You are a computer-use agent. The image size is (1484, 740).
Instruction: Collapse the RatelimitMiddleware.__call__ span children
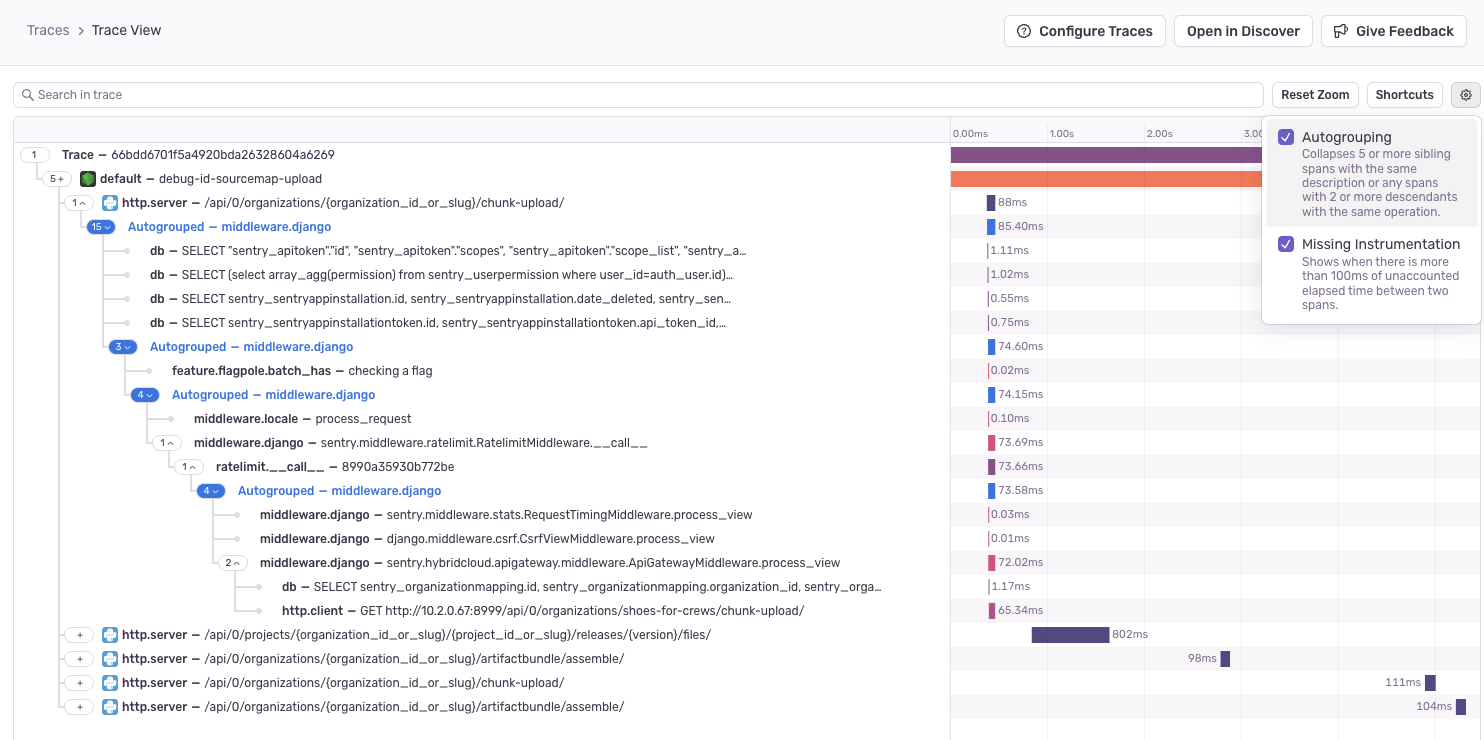coord(166,443)
